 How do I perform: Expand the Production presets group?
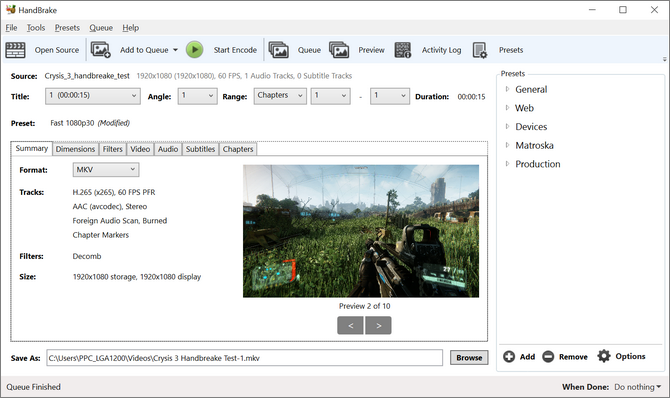507,164
